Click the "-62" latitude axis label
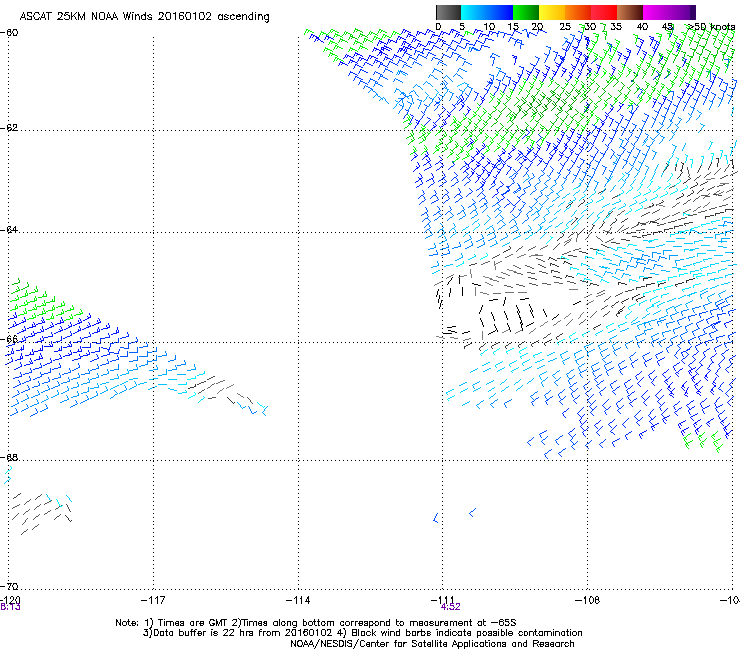Screen dimensions: 740x650 click(x=9, y=128)
